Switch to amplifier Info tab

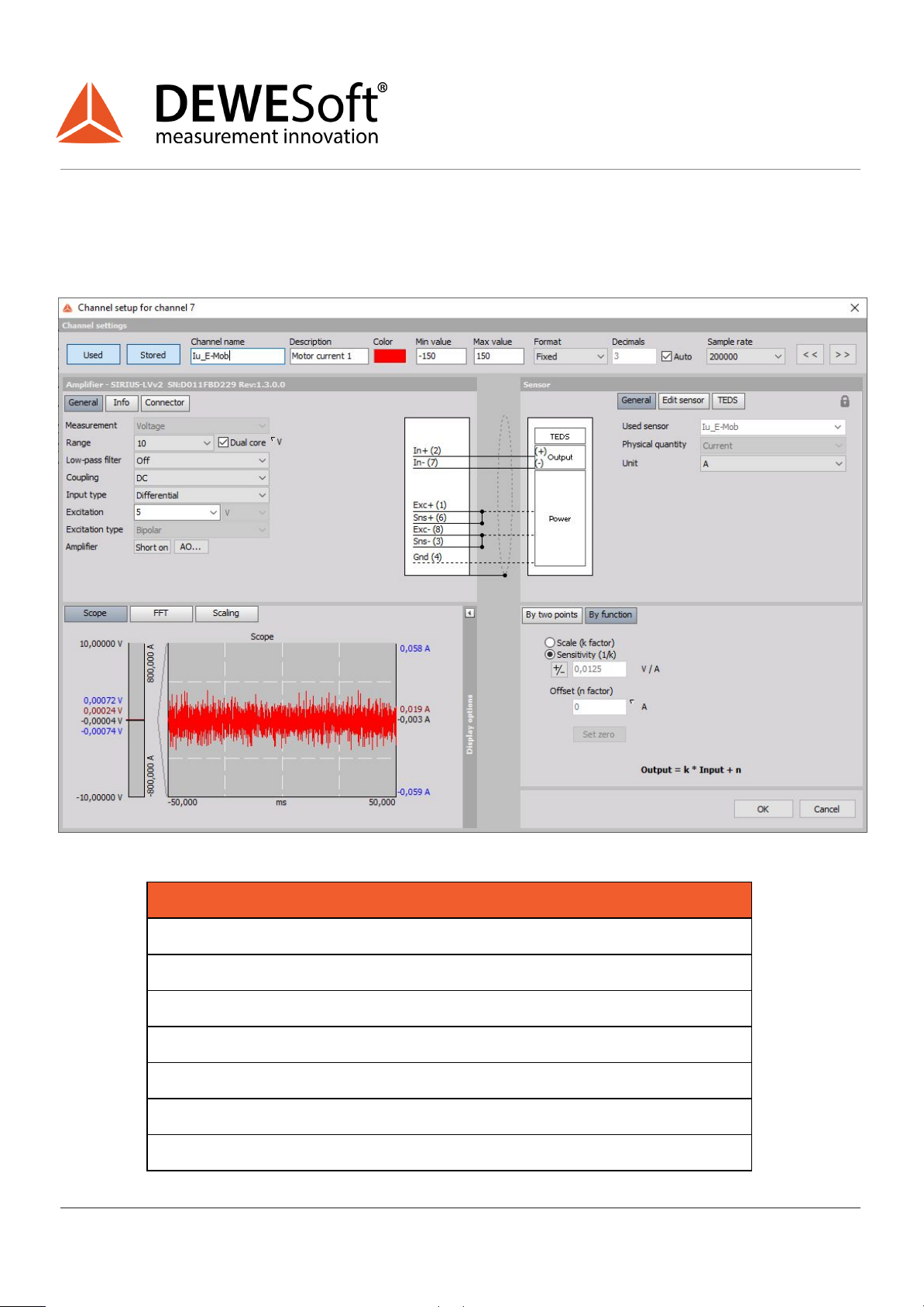click(x=122, y=403)
